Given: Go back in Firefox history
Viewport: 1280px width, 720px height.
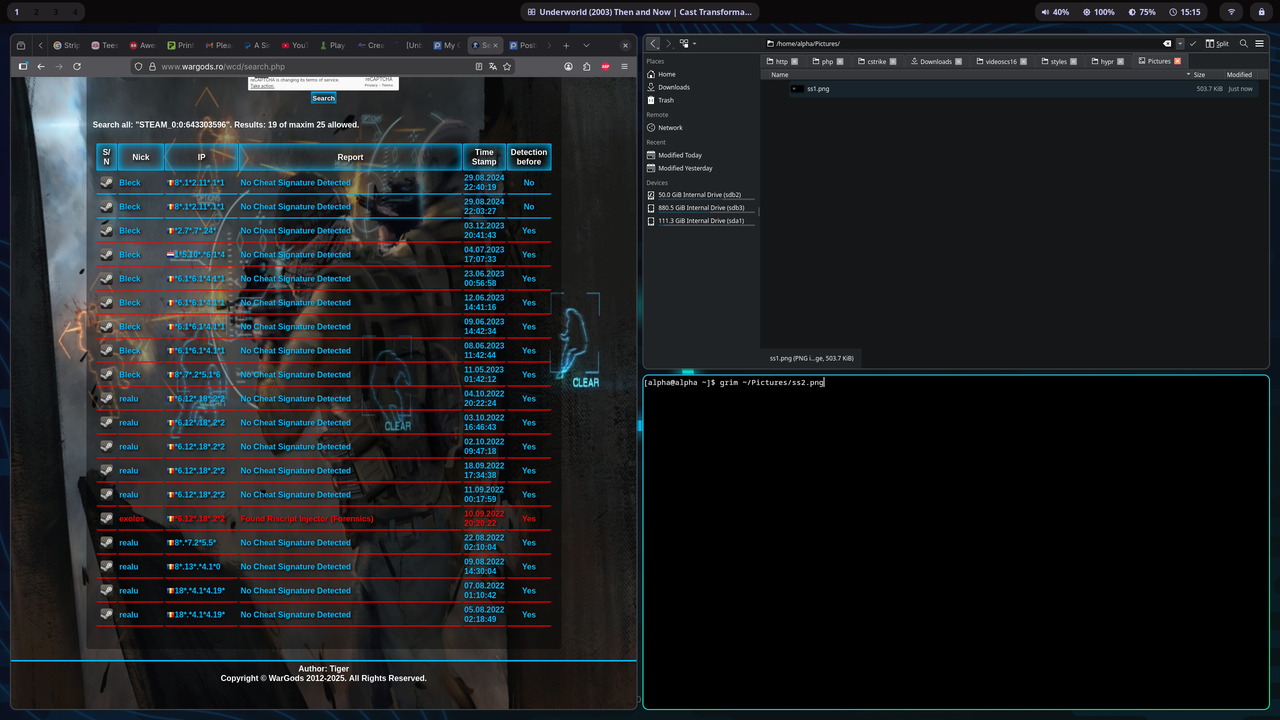Looking at the screenshot, I should (x=41, y=66).
